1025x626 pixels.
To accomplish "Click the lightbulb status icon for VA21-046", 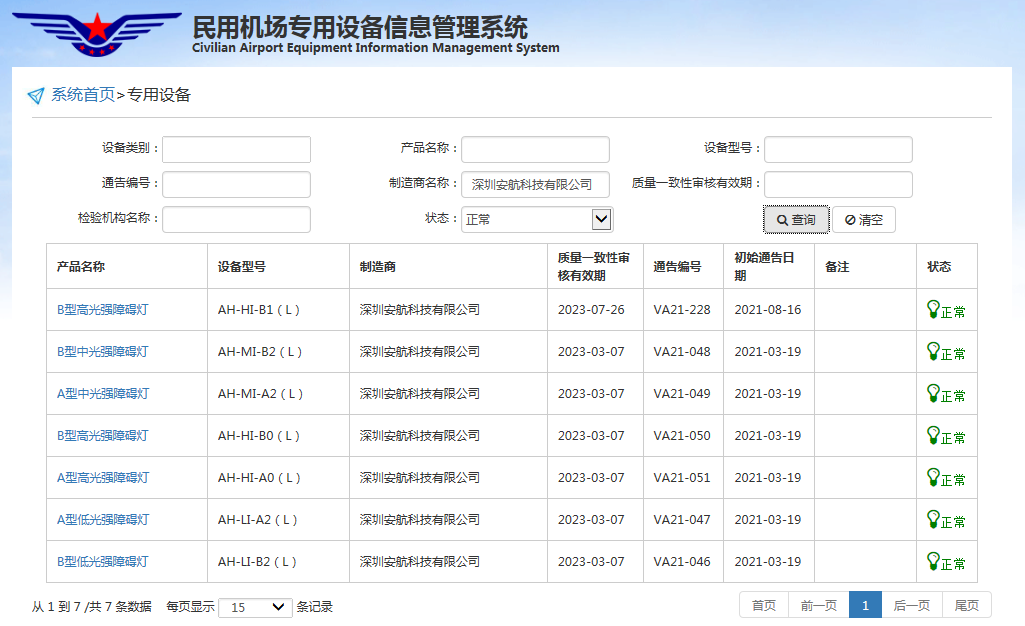I will coord(933,561).
